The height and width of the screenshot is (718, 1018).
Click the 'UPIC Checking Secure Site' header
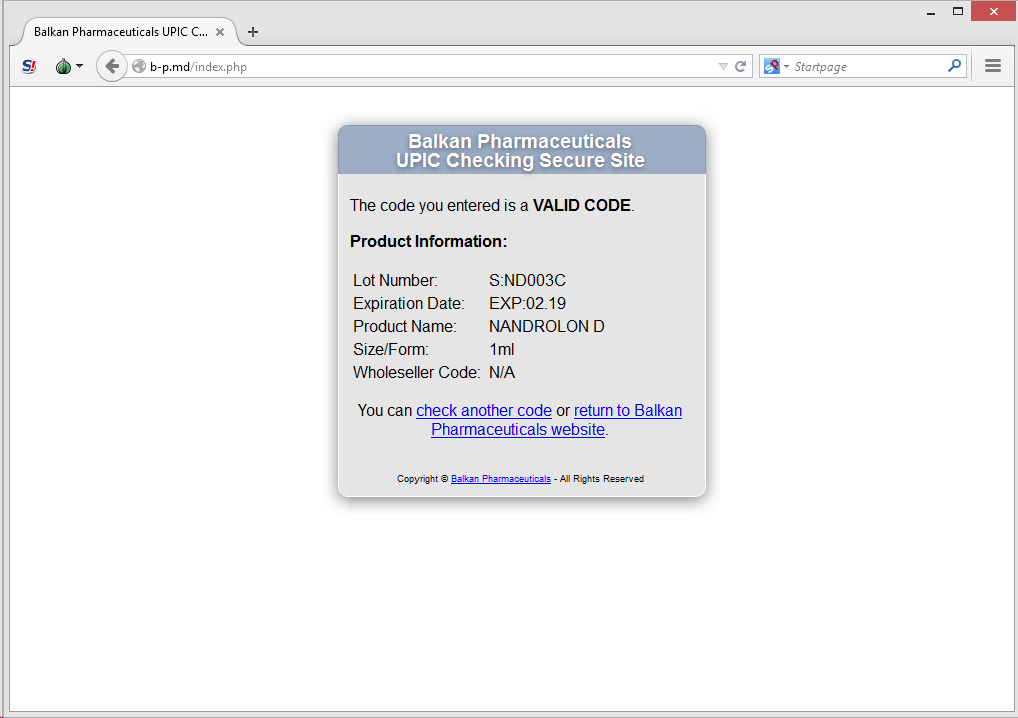(520, 160)
